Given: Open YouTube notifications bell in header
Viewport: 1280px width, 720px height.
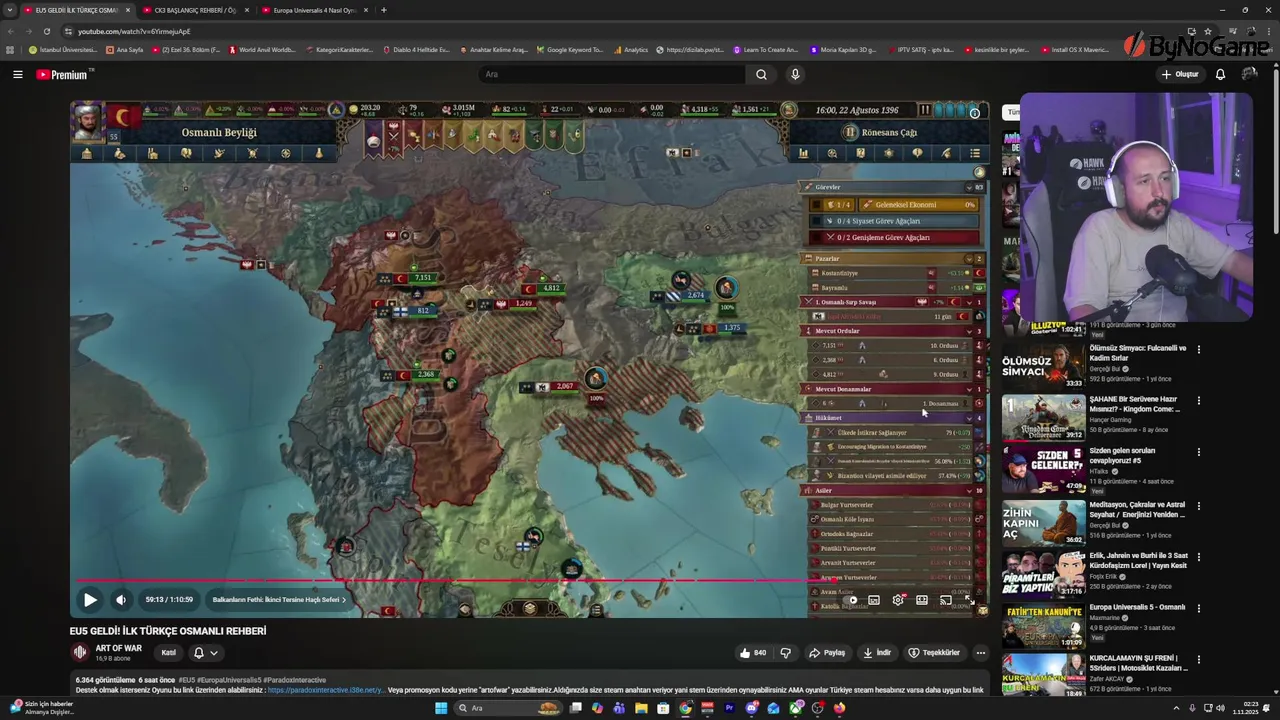Looking at the screenshot, I should pyautogui.click(x=1220, y=74).
